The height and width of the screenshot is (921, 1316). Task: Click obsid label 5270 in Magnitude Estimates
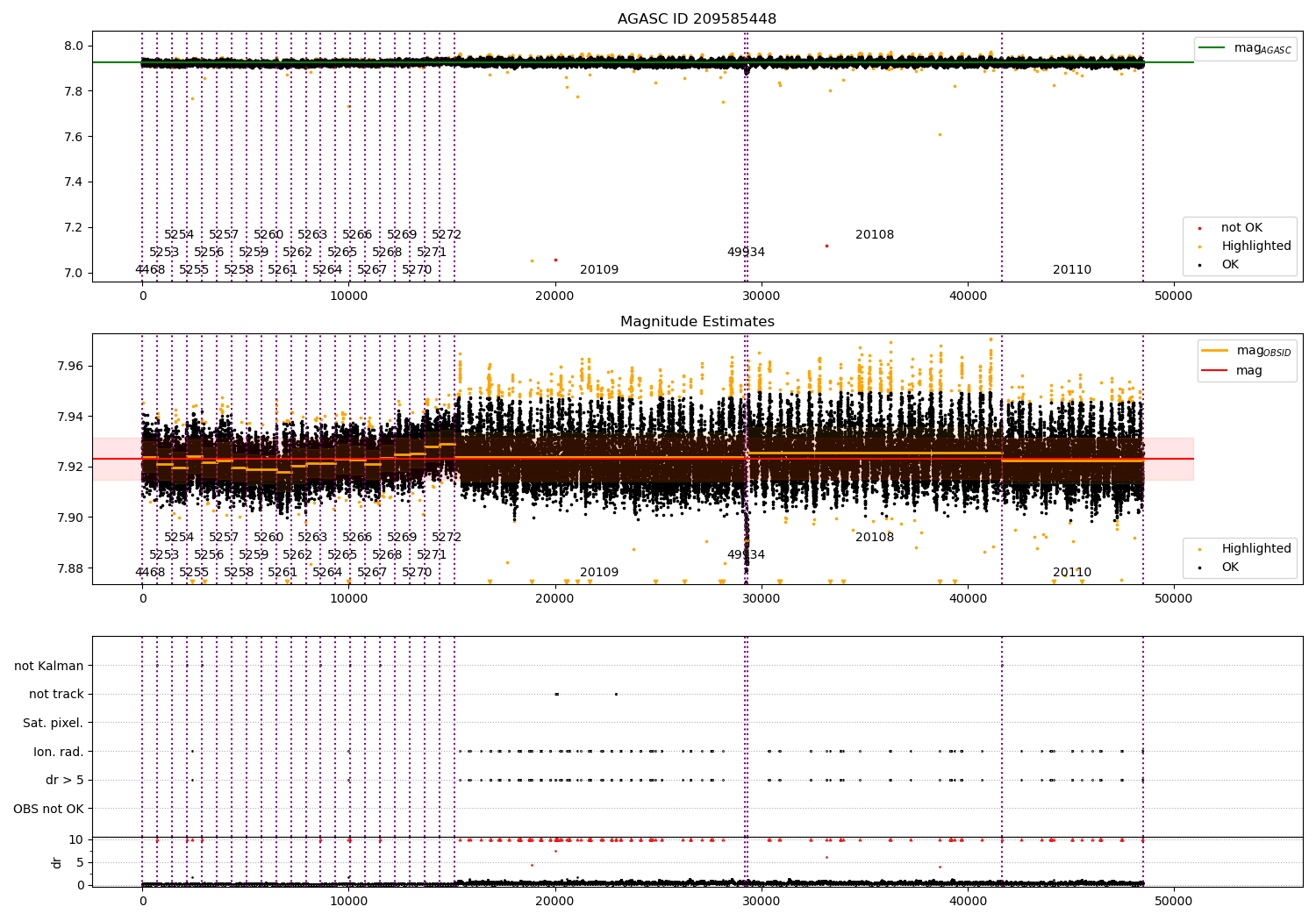(417, 572)
